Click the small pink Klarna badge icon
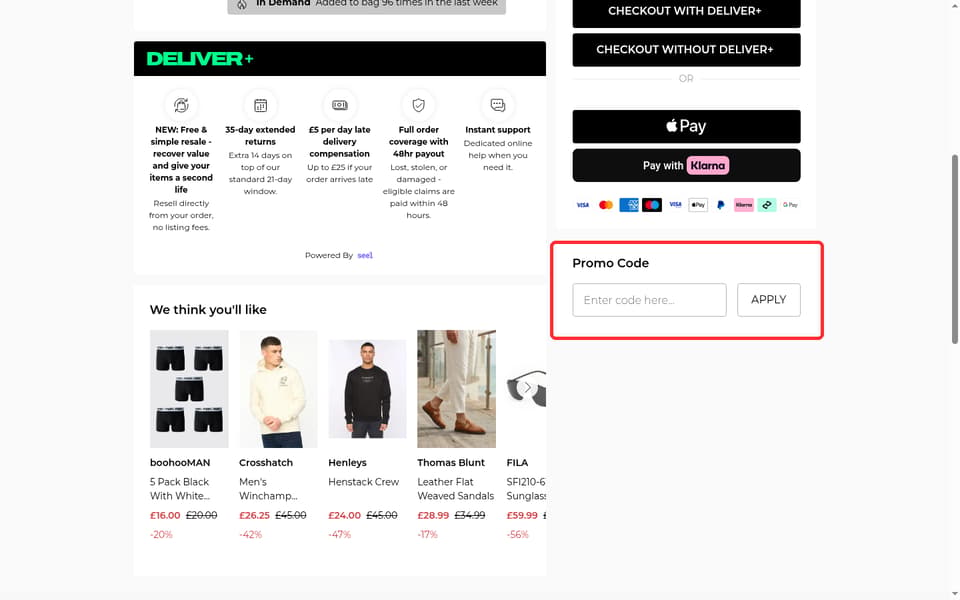This screenshot has height=600, width=960. [744, 205]
